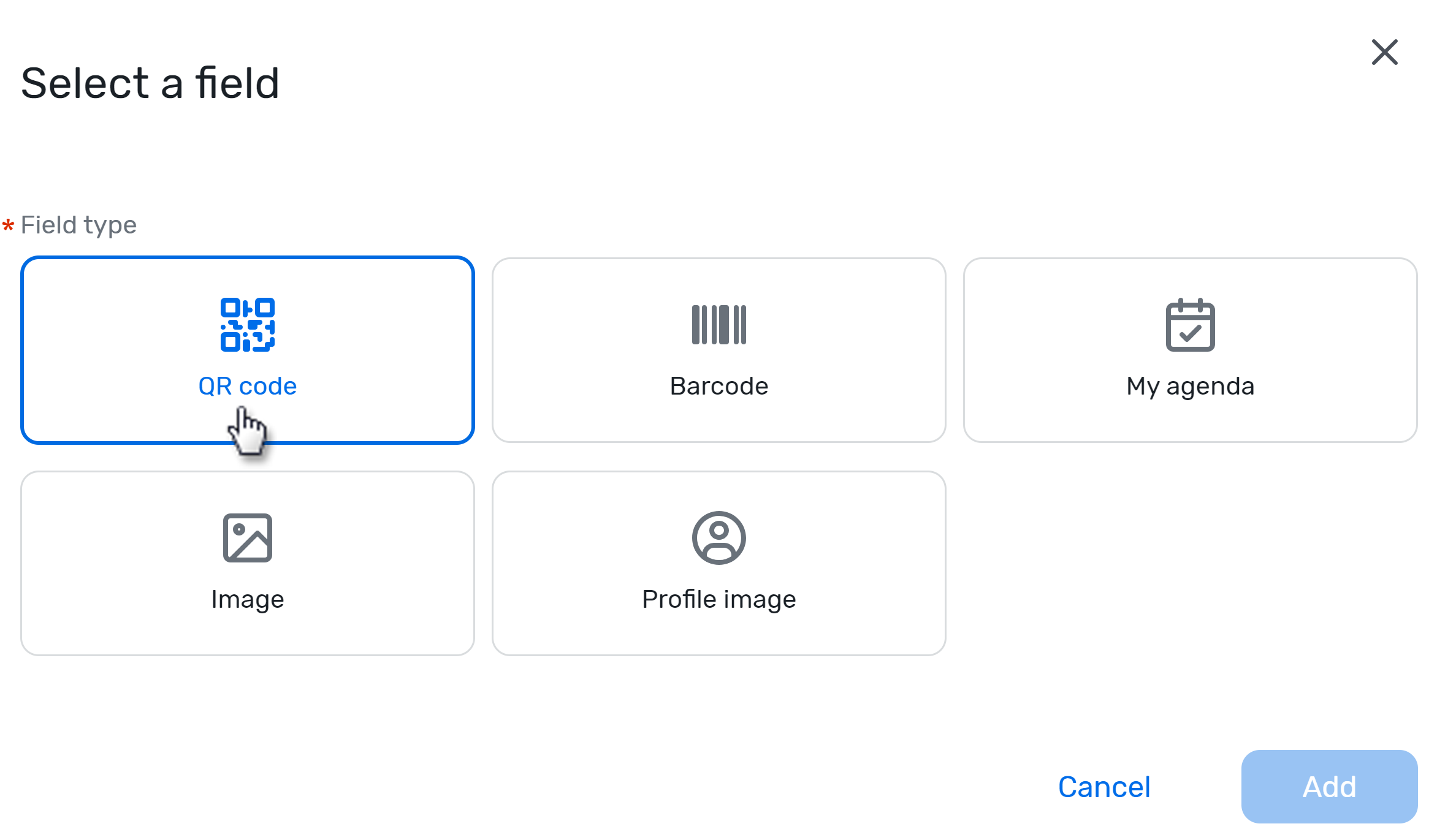This screenshot has height=840, width=1437.
Task: Click the 'QR code' text label
Action: [x=247, y=387]
